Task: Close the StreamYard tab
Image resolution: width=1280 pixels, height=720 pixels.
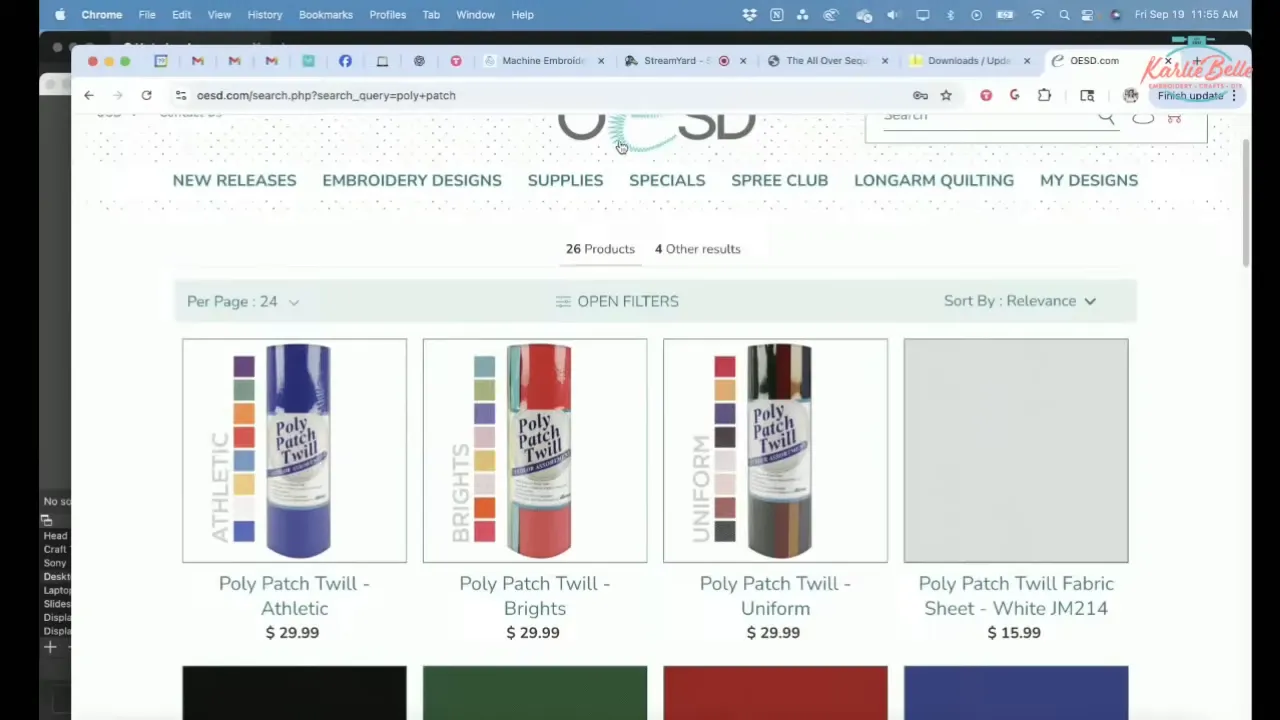Action: point(742,61)
